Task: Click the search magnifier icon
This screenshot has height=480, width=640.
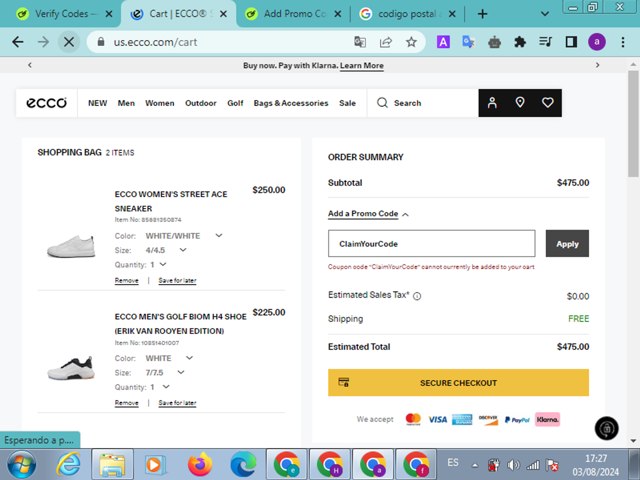Action: point(382,102)
